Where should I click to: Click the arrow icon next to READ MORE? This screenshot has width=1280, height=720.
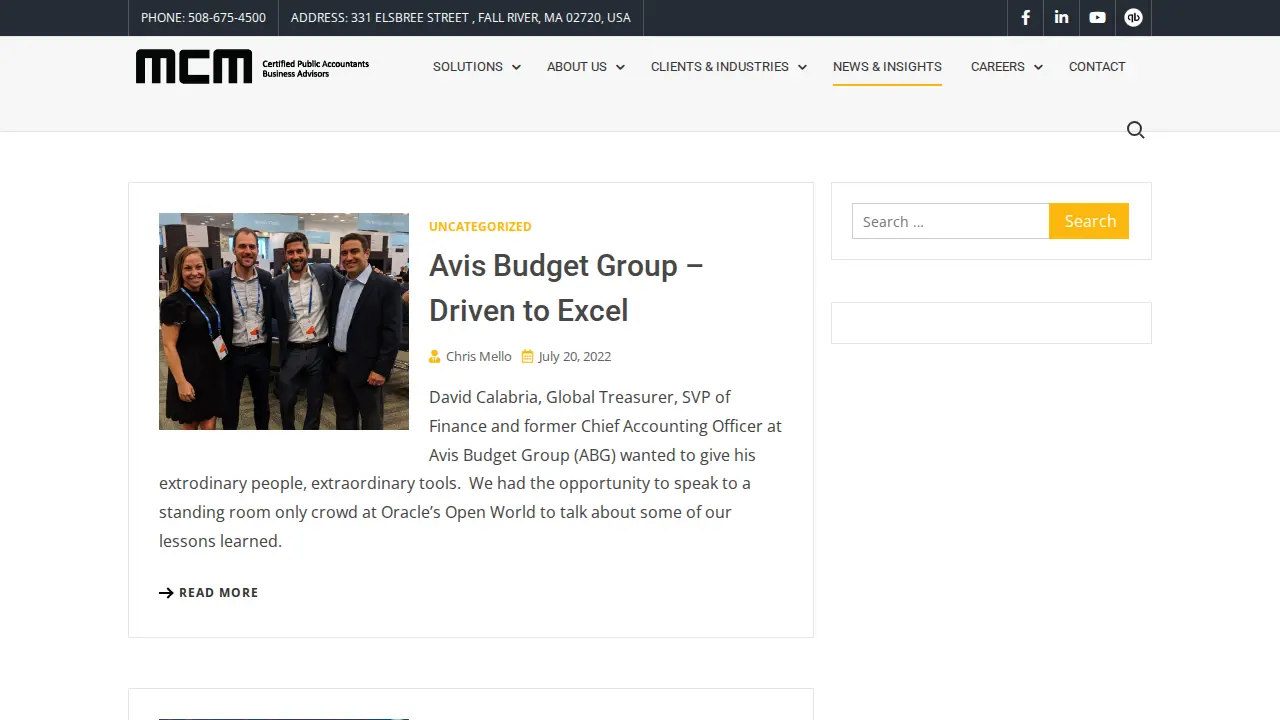tap(166, 593)
